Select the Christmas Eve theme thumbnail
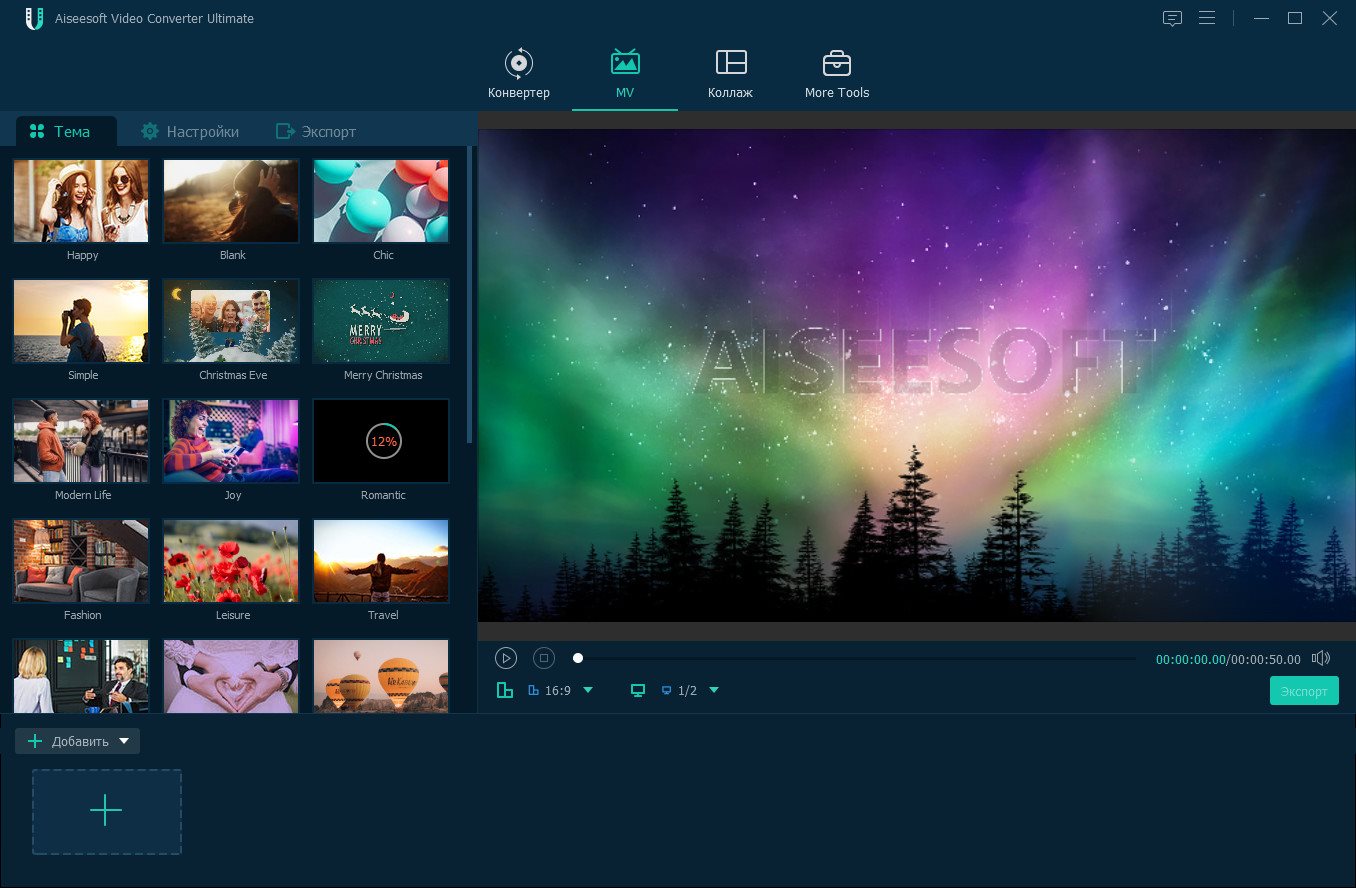The height and width of the screenshot is (888, 1356). click(231, 320)
